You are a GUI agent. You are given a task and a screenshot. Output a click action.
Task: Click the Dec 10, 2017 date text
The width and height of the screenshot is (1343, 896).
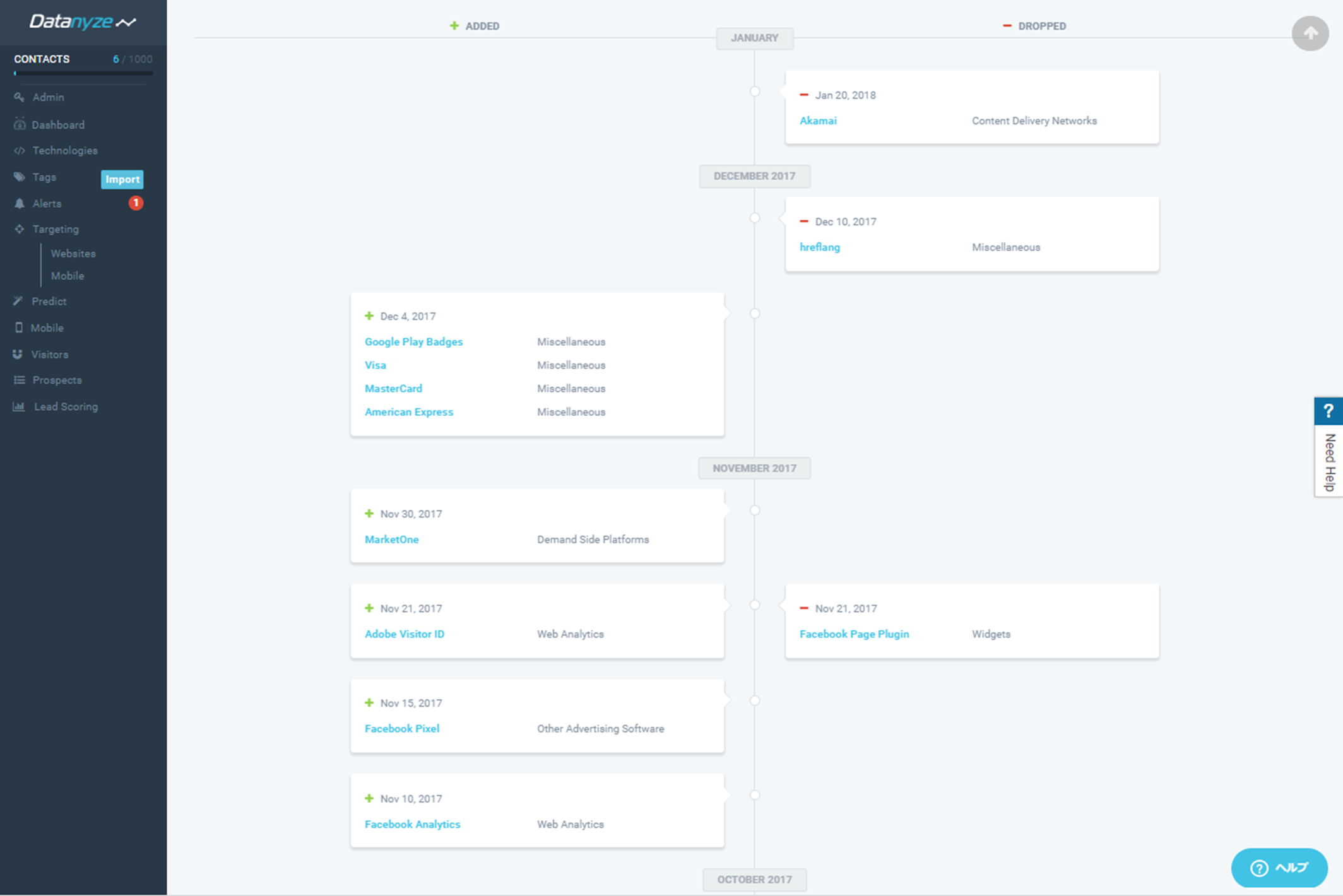coord(846,221)
